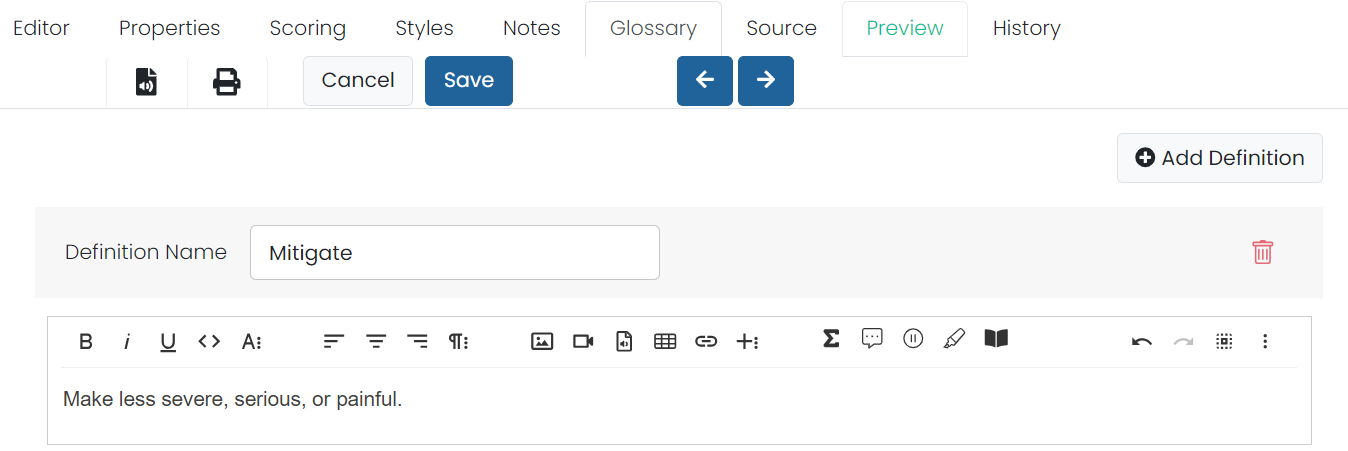Open the font size options dropdown

pyautogui.click(x=251, y=342)
